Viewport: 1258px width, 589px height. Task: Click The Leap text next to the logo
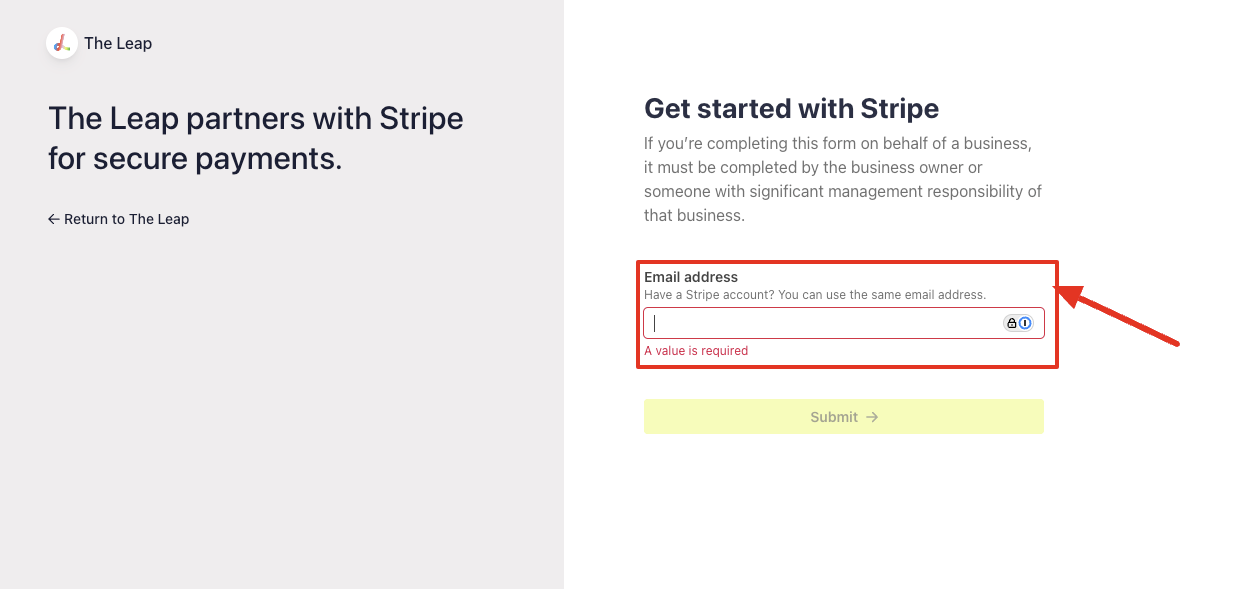pos(118,43)
